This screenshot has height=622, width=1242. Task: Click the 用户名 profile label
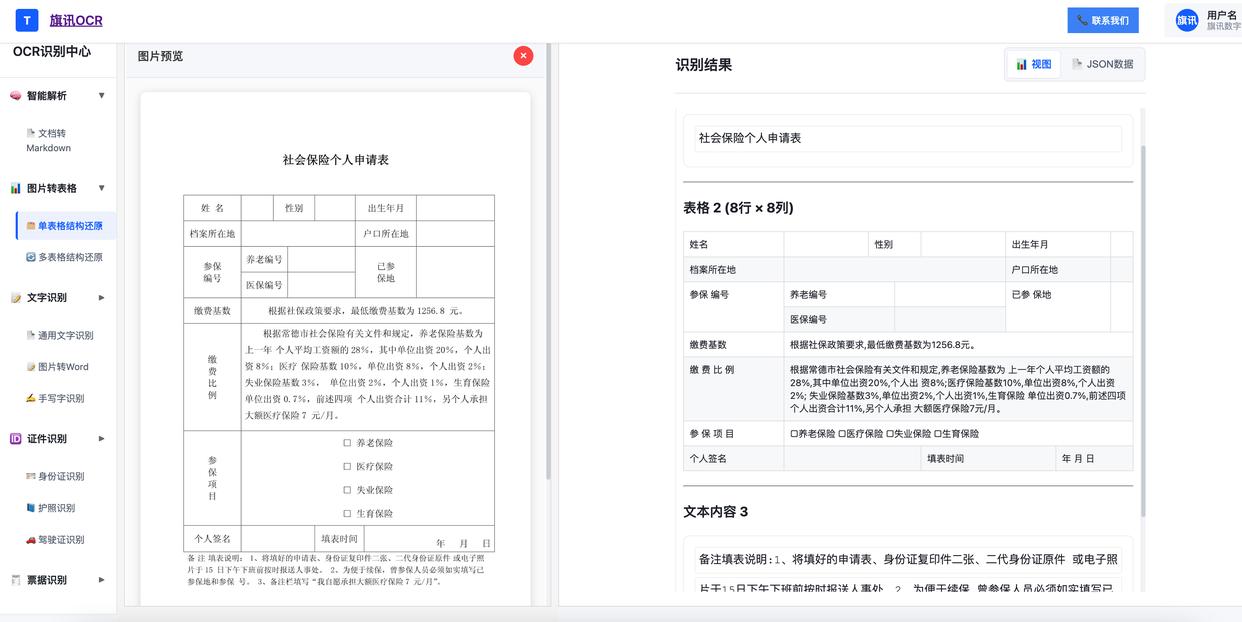point(1222,15)
